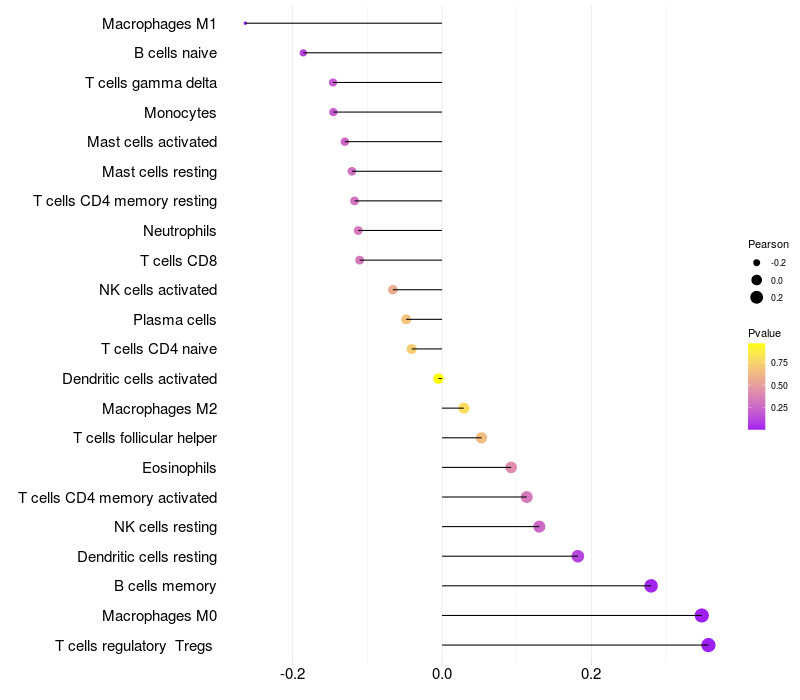
Task: Click the T cells regulatory Tregs dot
Action: coord(708,645)
